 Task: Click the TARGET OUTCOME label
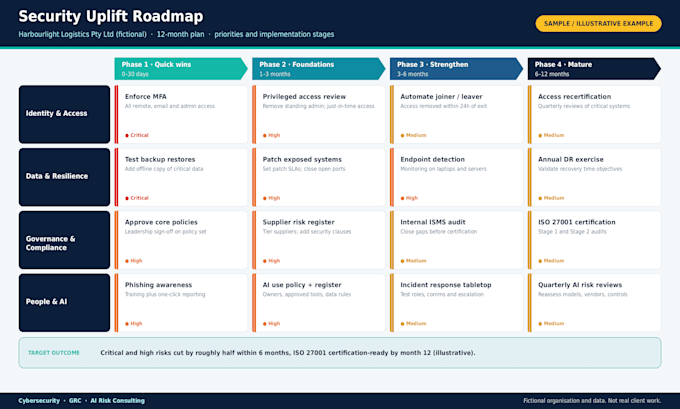coord(54,353)
